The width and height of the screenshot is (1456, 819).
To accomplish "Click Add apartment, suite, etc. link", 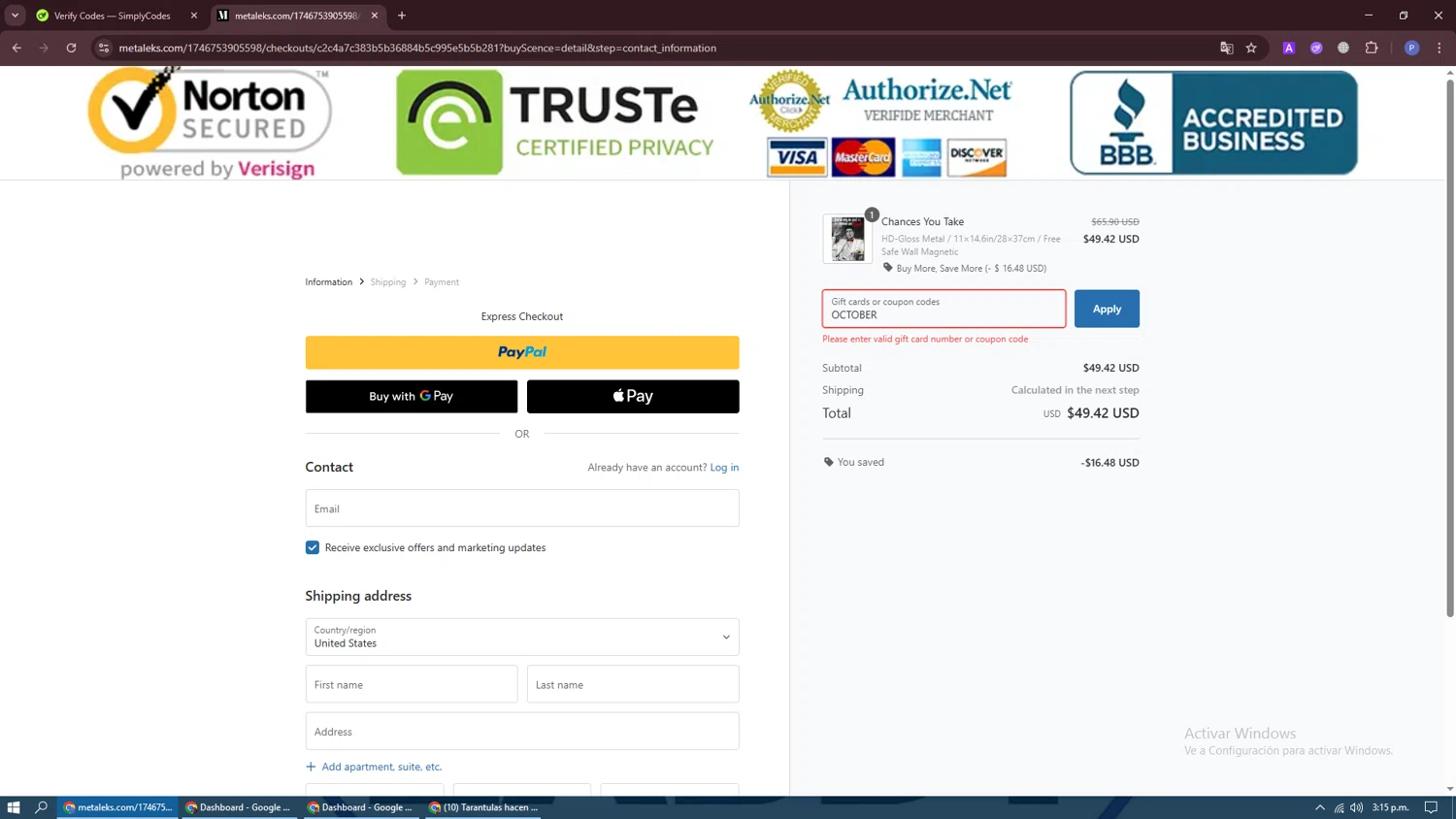I will tap(374, 767).
